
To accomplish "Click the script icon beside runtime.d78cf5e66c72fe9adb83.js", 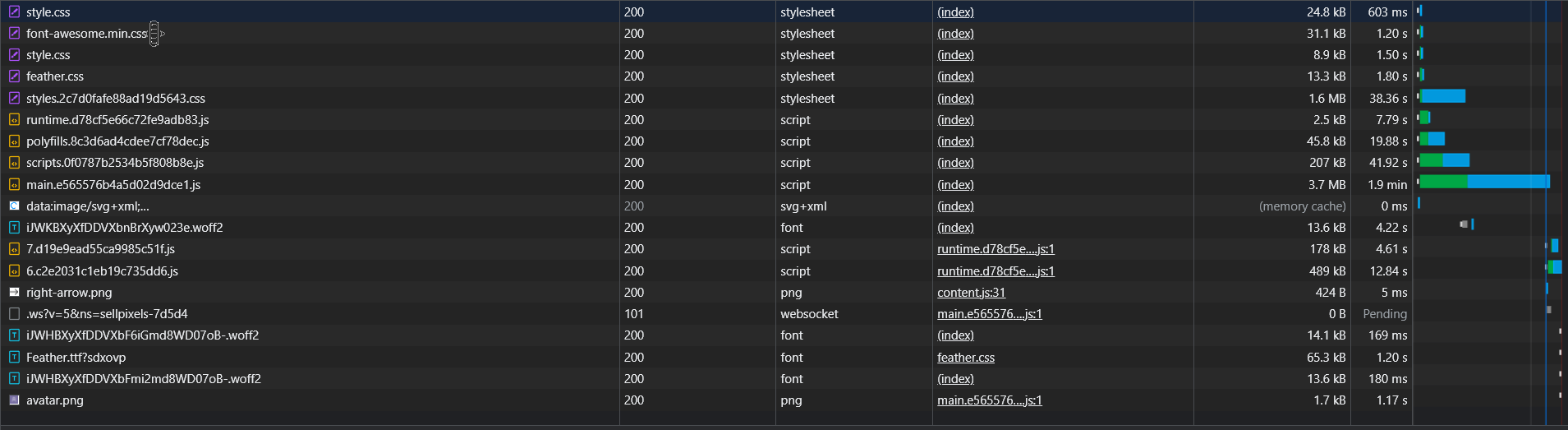I will (x=14, y=120).
